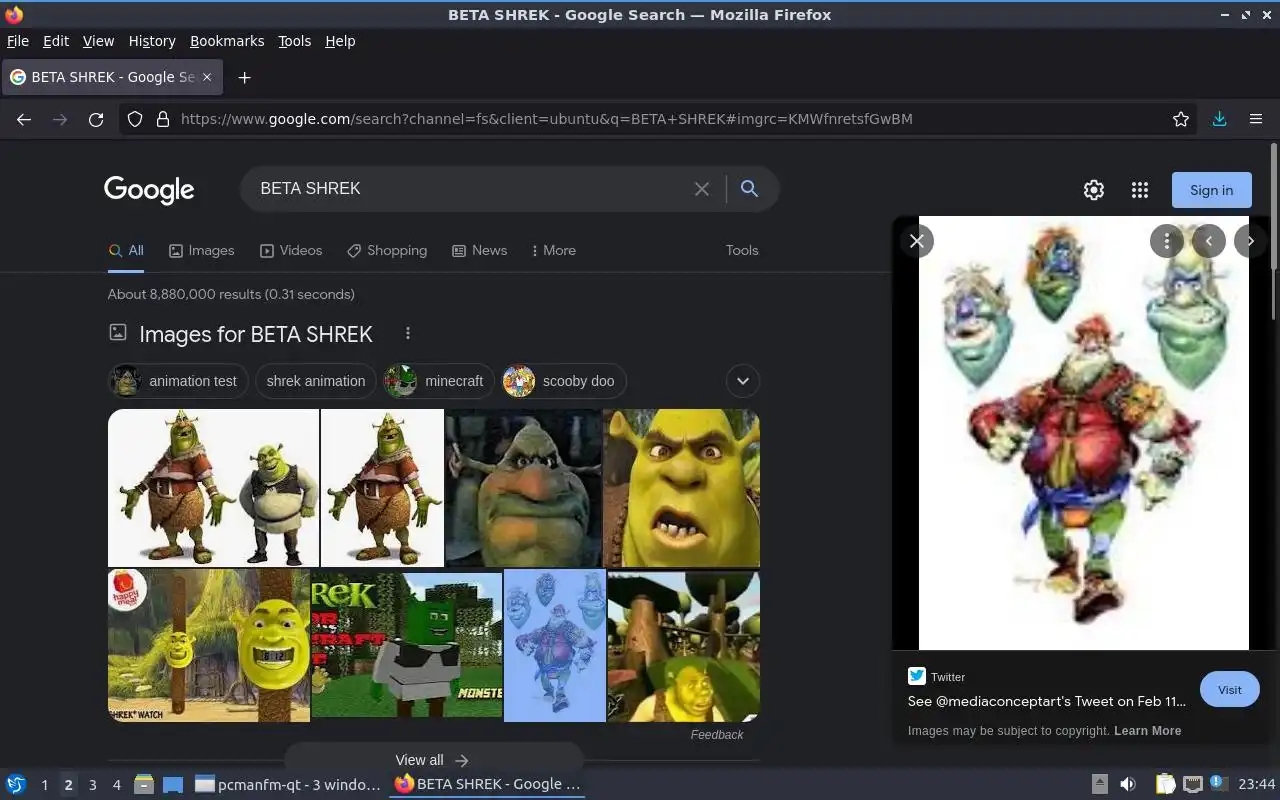Viewport: 1280px width, 800px height.
Task: Open the taskbar file manager launcher
Action: pos(144,784)
